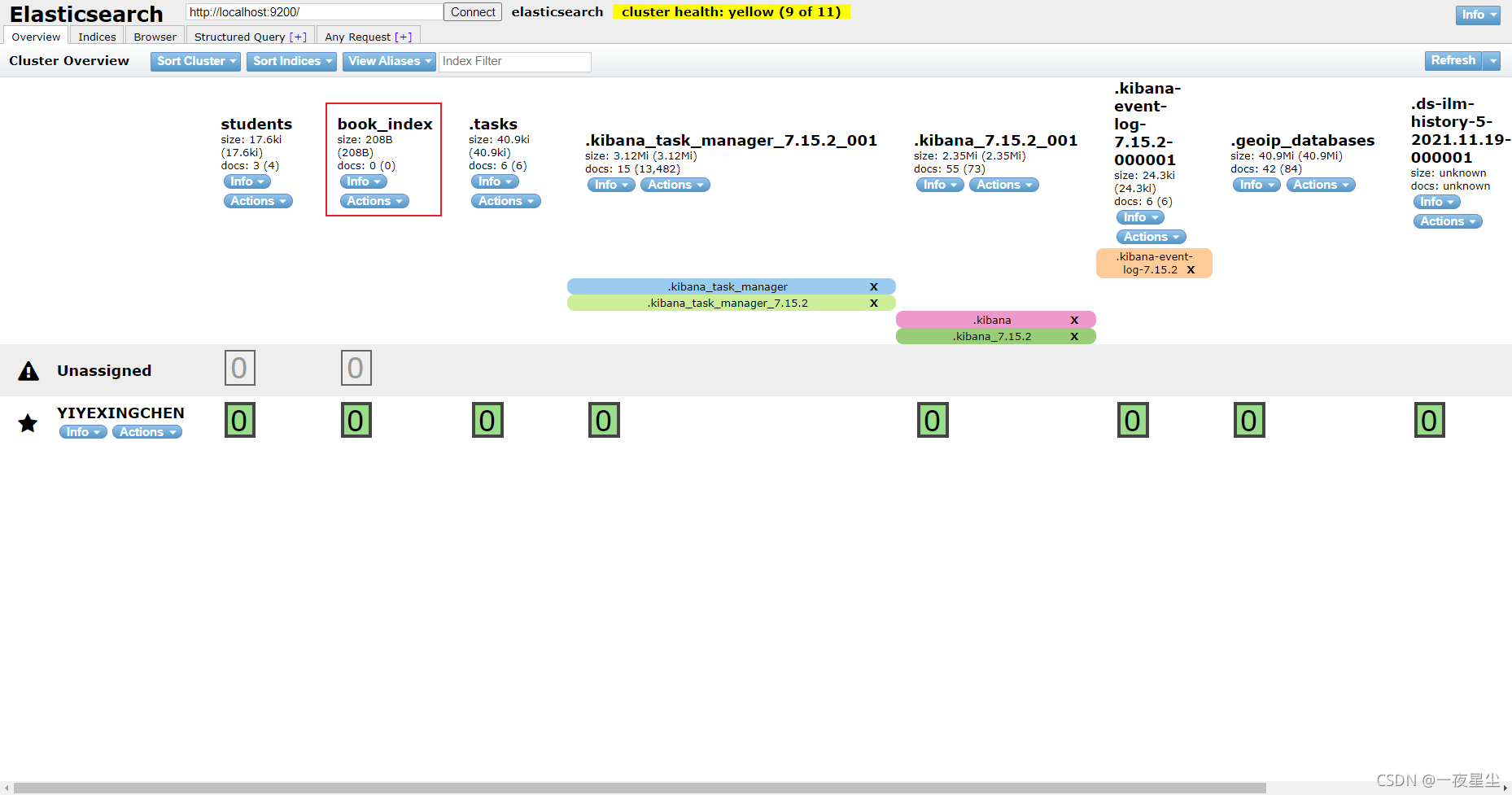Viewport: 1512px width, 795px height.
Task: Open .ds-ilm-history index Info dropdown
Action: (x=1437, y=202)
